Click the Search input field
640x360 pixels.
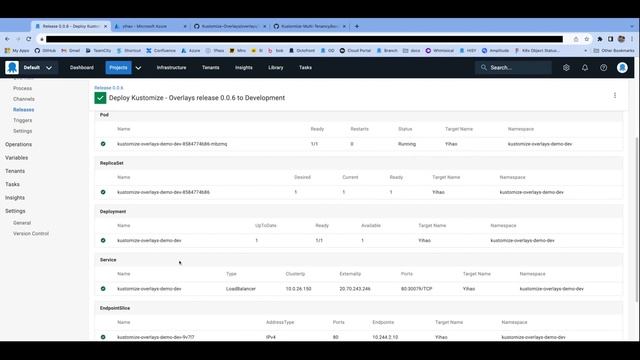pyautogui.click(x=513, y=68)
